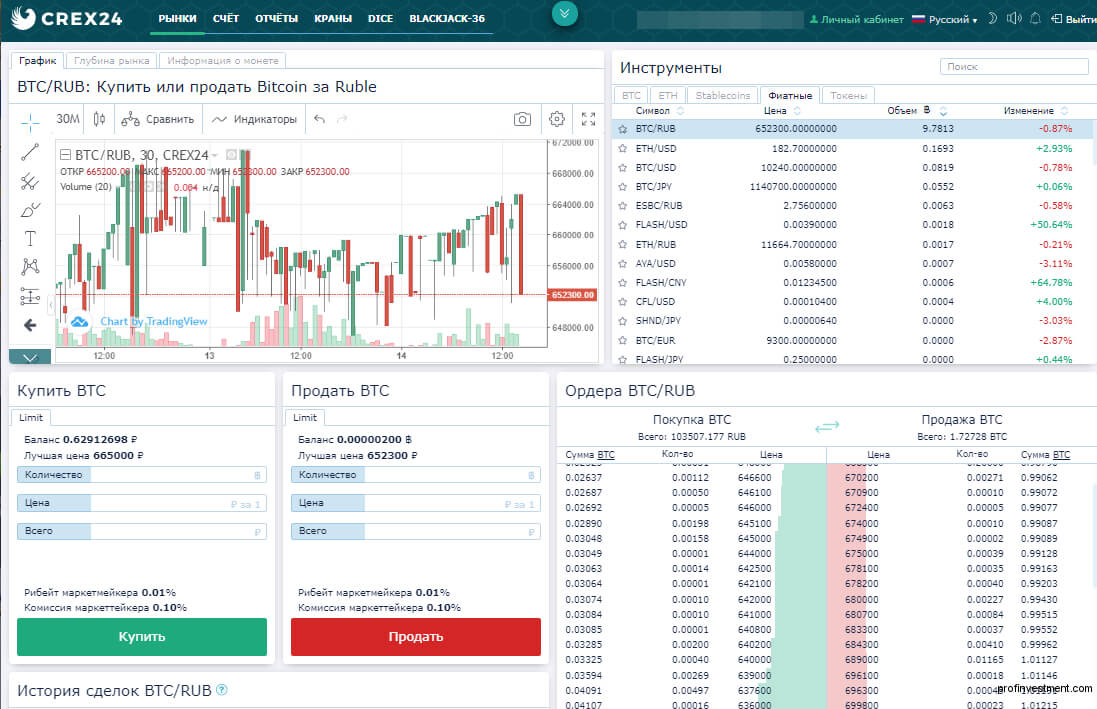The width and height of the screenshot is (1097, 709).
Task: Sort instruments by Изменение
Action: pos(1035,111)
